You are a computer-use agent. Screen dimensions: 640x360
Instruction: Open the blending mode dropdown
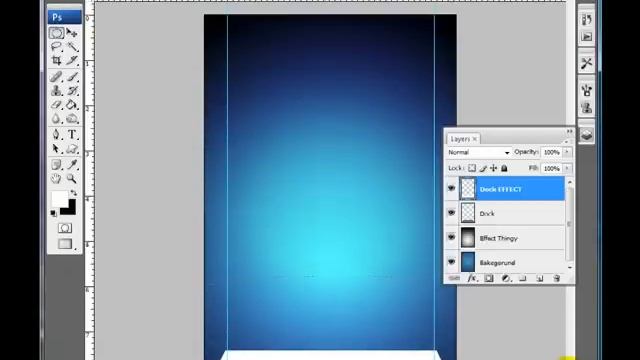[x=478, y=152]
